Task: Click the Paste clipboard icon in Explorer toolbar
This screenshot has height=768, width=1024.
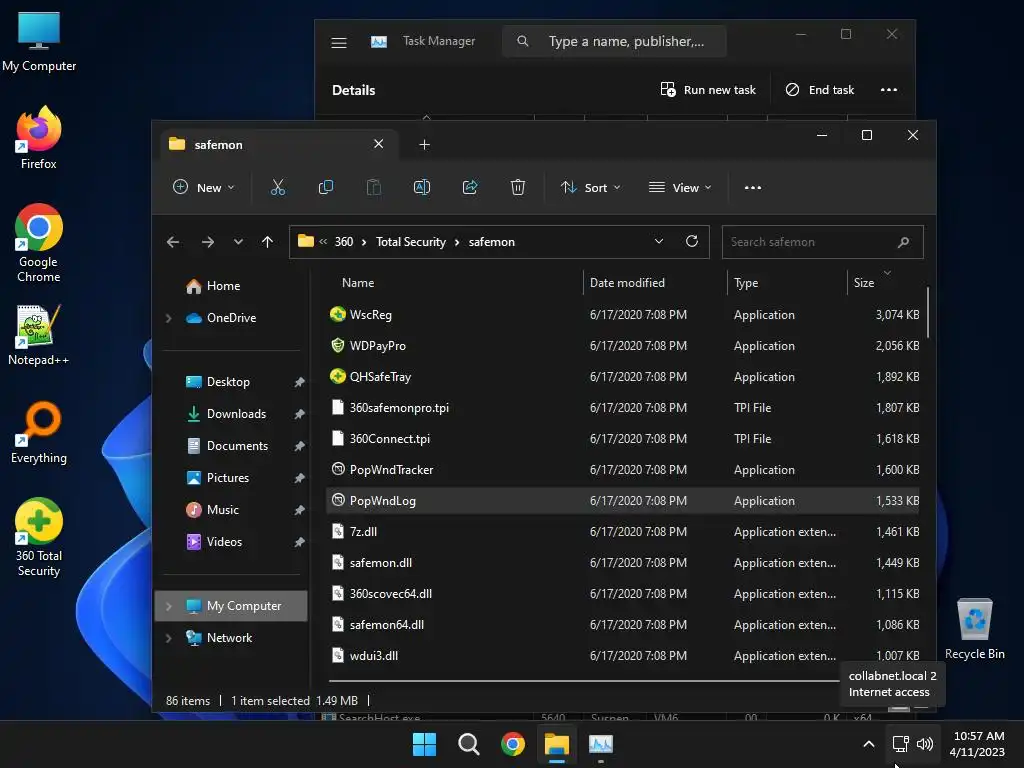Action: (x=374, y=187)
